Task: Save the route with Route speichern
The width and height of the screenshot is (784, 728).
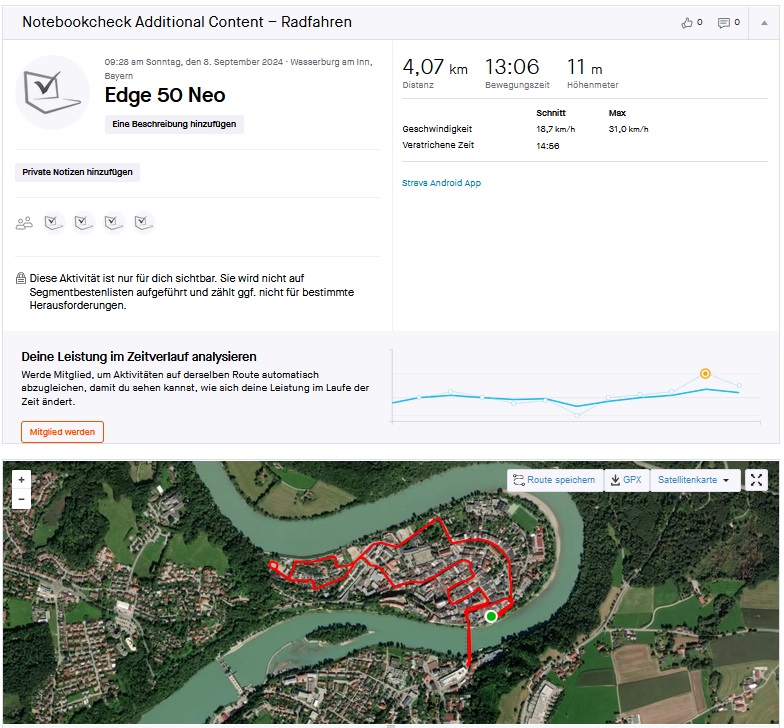Action: tap(554, 480)
